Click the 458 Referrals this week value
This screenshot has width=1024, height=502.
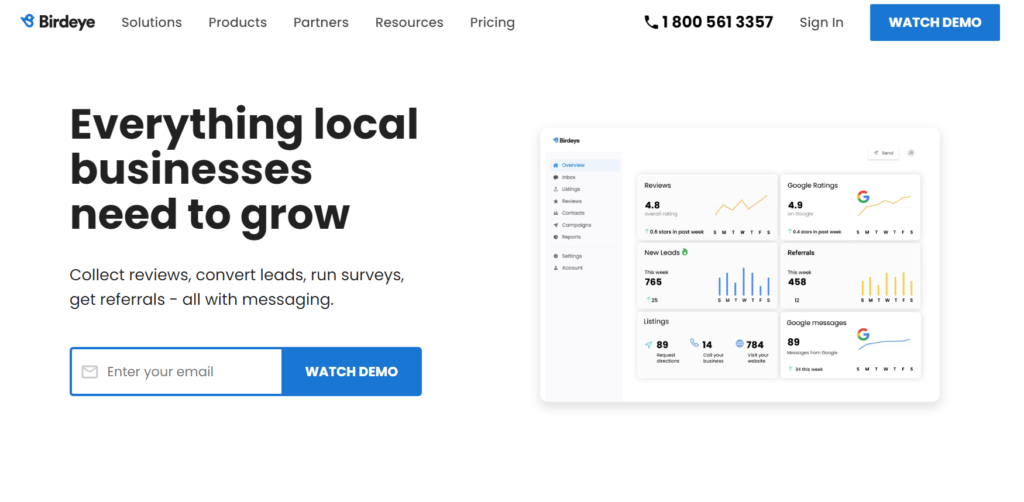(x=797, y=282)
